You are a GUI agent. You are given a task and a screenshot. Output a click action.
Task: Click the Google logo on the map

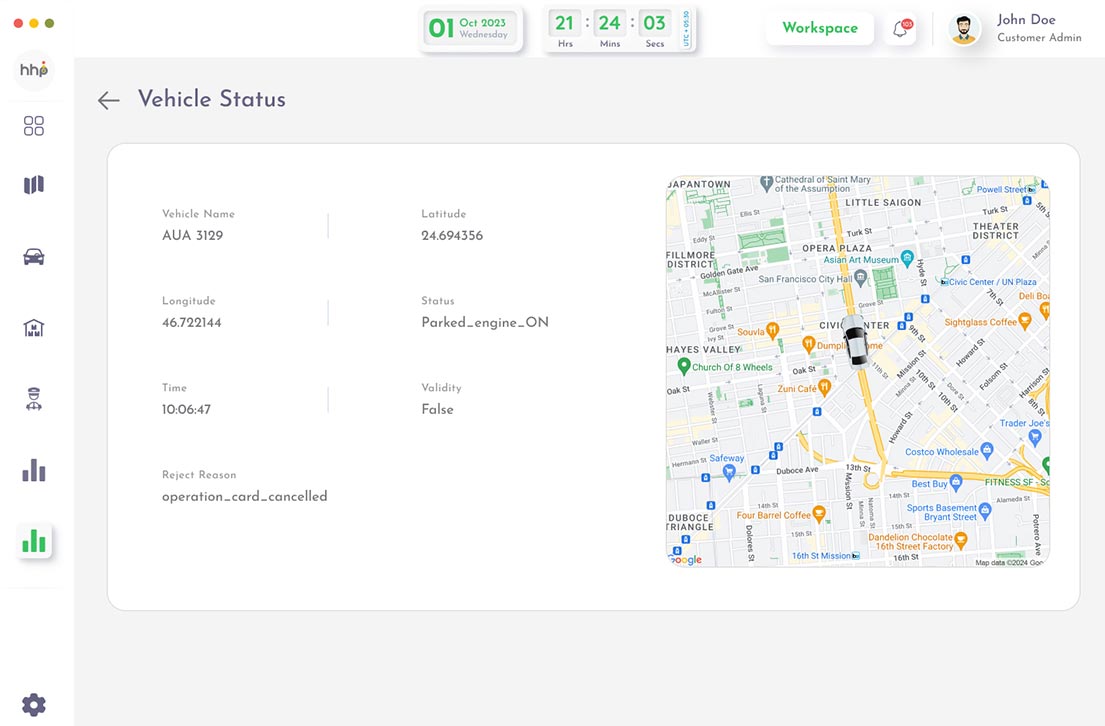point(686,559)
